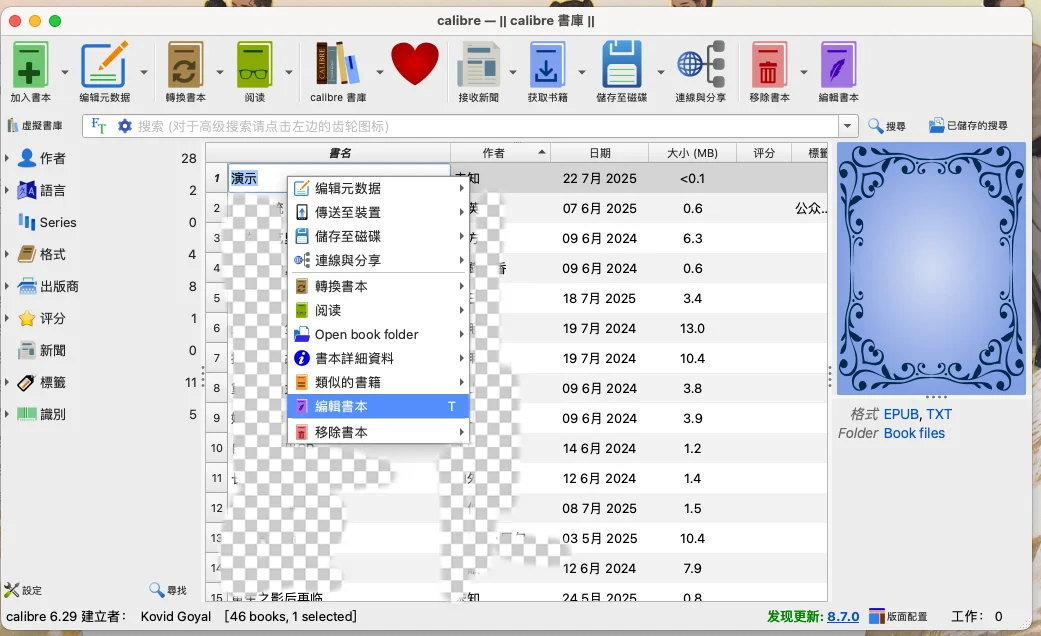This screenshot has height=636, width=1041.
Task: Choose Remove books in context menu
Action: point(378,432)
